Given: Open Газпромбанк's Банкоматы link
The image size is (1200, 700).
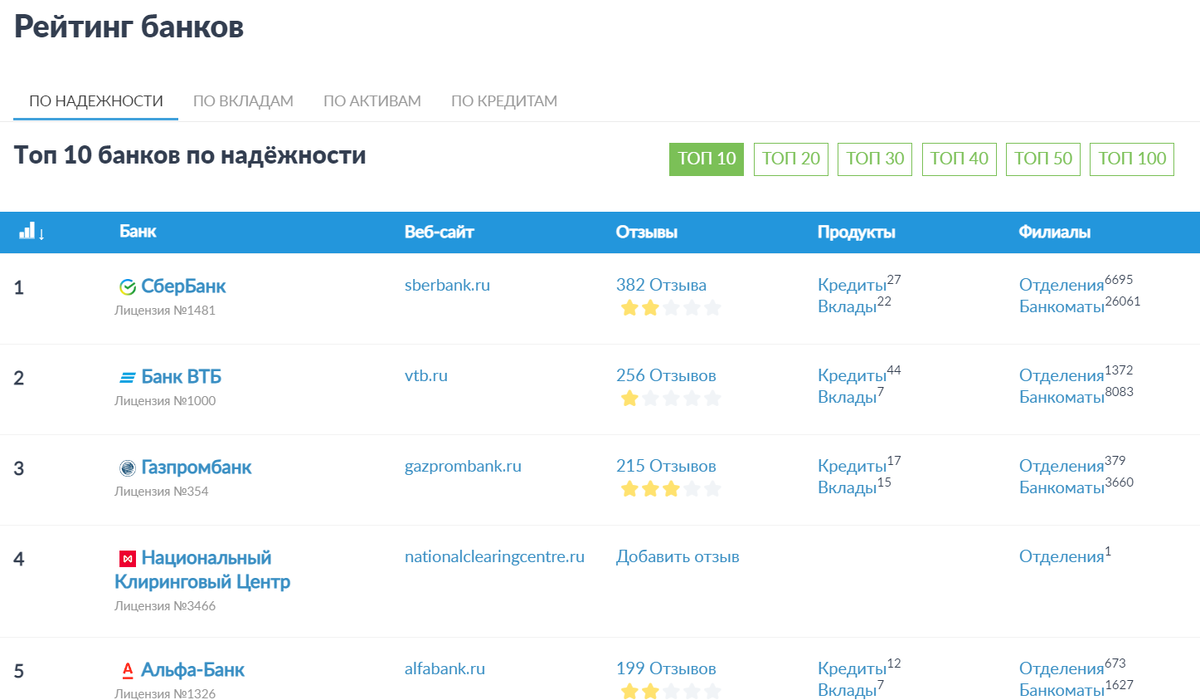Looking at the screenshot, I should click(x=1062, y=488).
